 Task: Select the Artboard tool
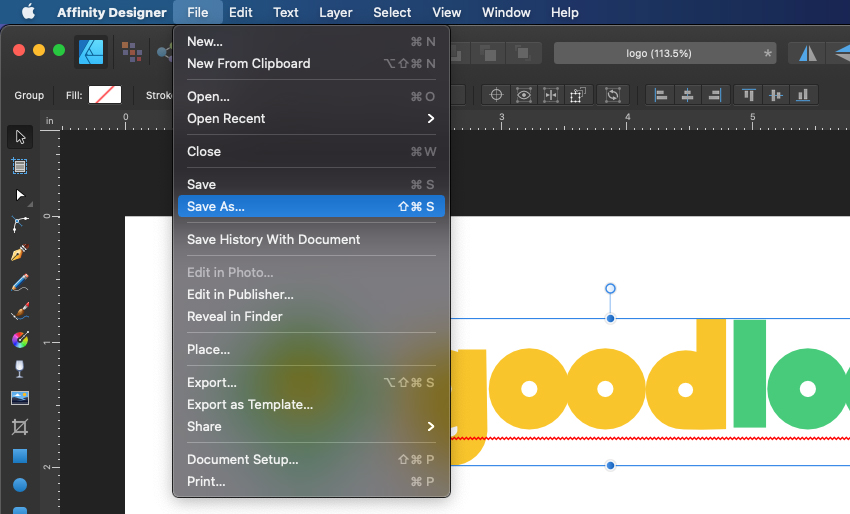click(20, 166)
